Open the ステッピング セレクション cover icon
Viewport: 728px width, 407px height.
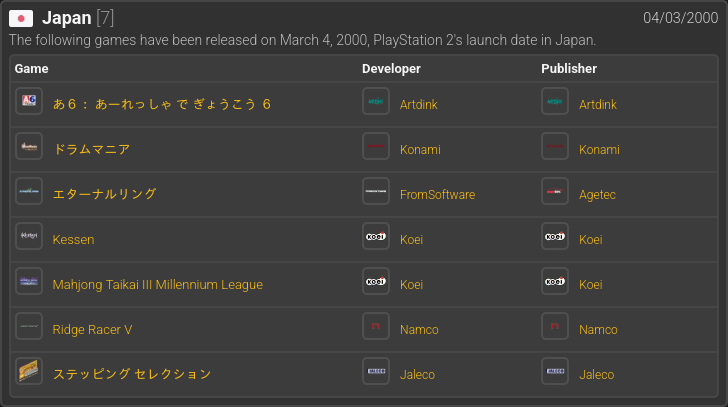point(29,371)
